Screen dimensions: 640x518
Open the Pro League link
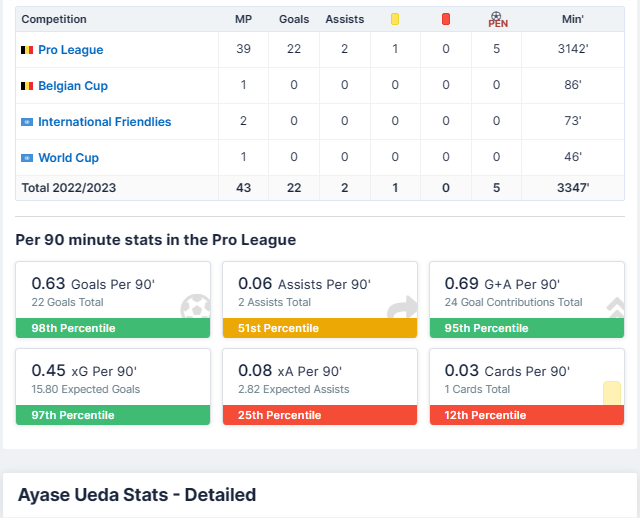(71, 50)
